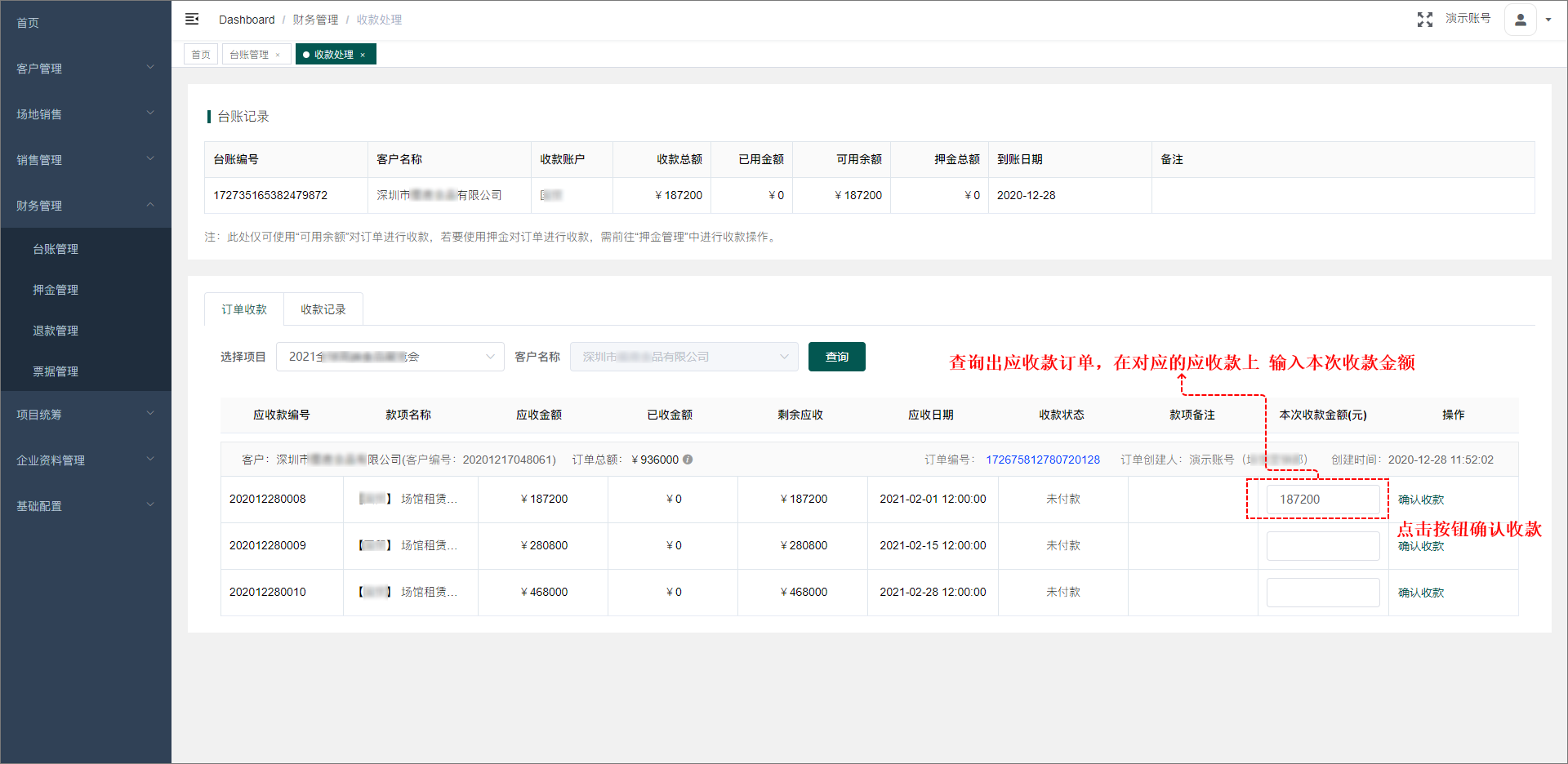Switch to 订单收款 tab

pyautogui.click(x=244, y=309)
